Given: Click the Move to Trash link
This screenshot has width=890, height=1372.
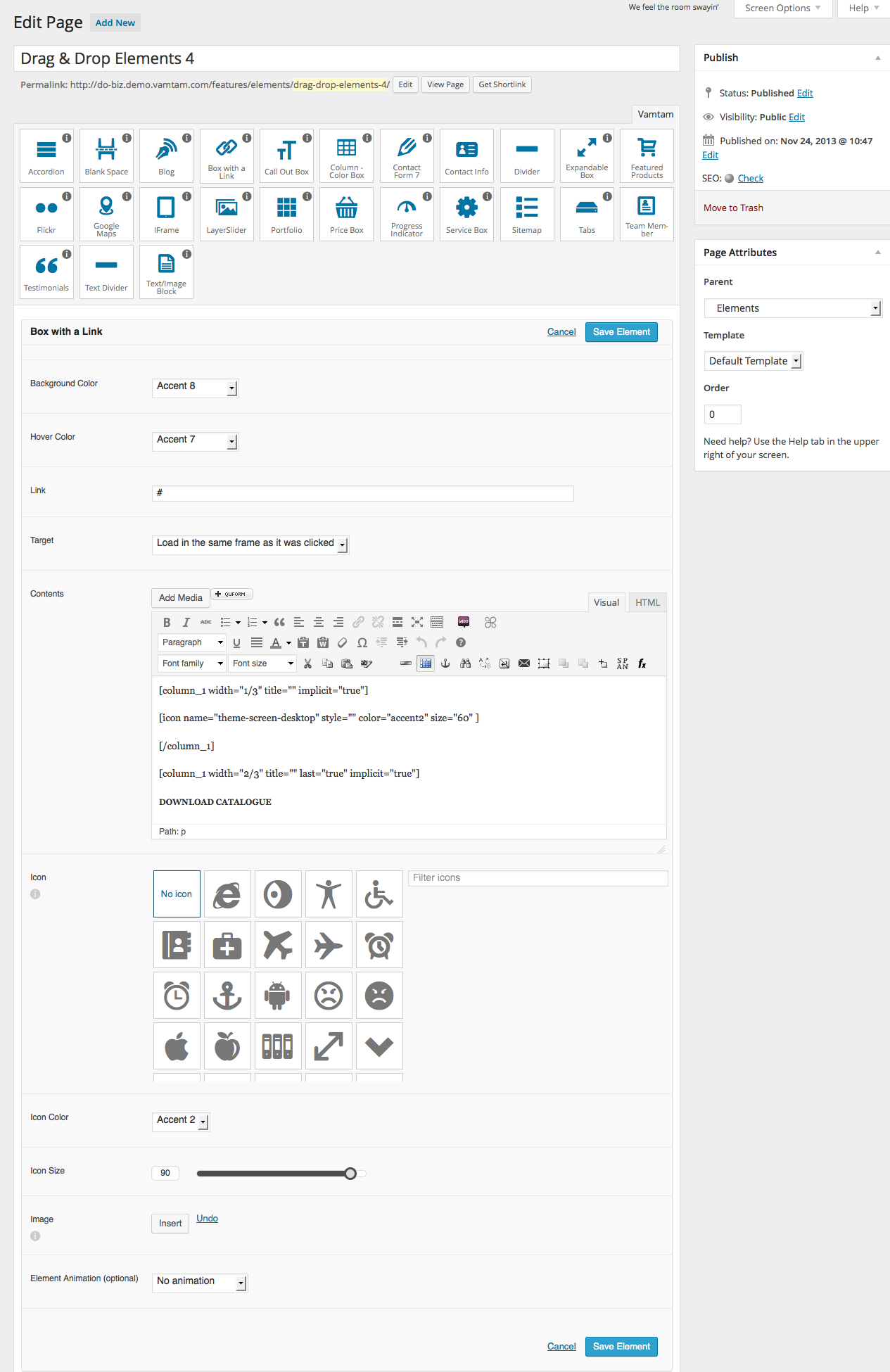Looking at the screenshot, I should click(733, 208).
